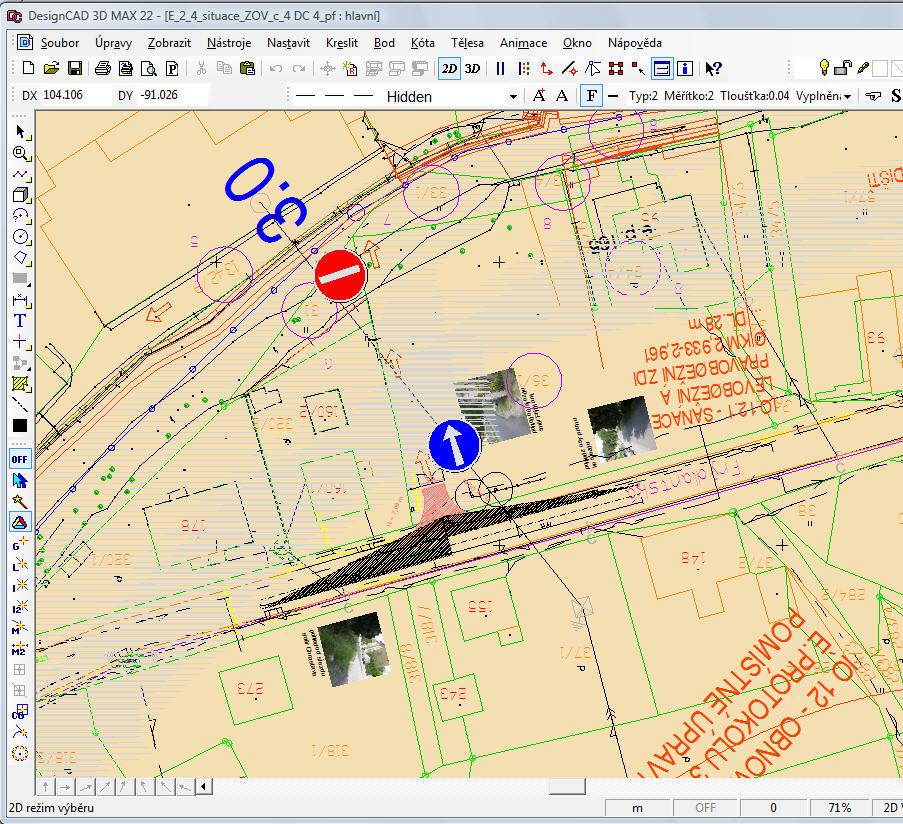Screen dimensions: 903x824
Task: Expand the Vyplnění fill dropdown arrow
Action: click(x=847, y=97)
